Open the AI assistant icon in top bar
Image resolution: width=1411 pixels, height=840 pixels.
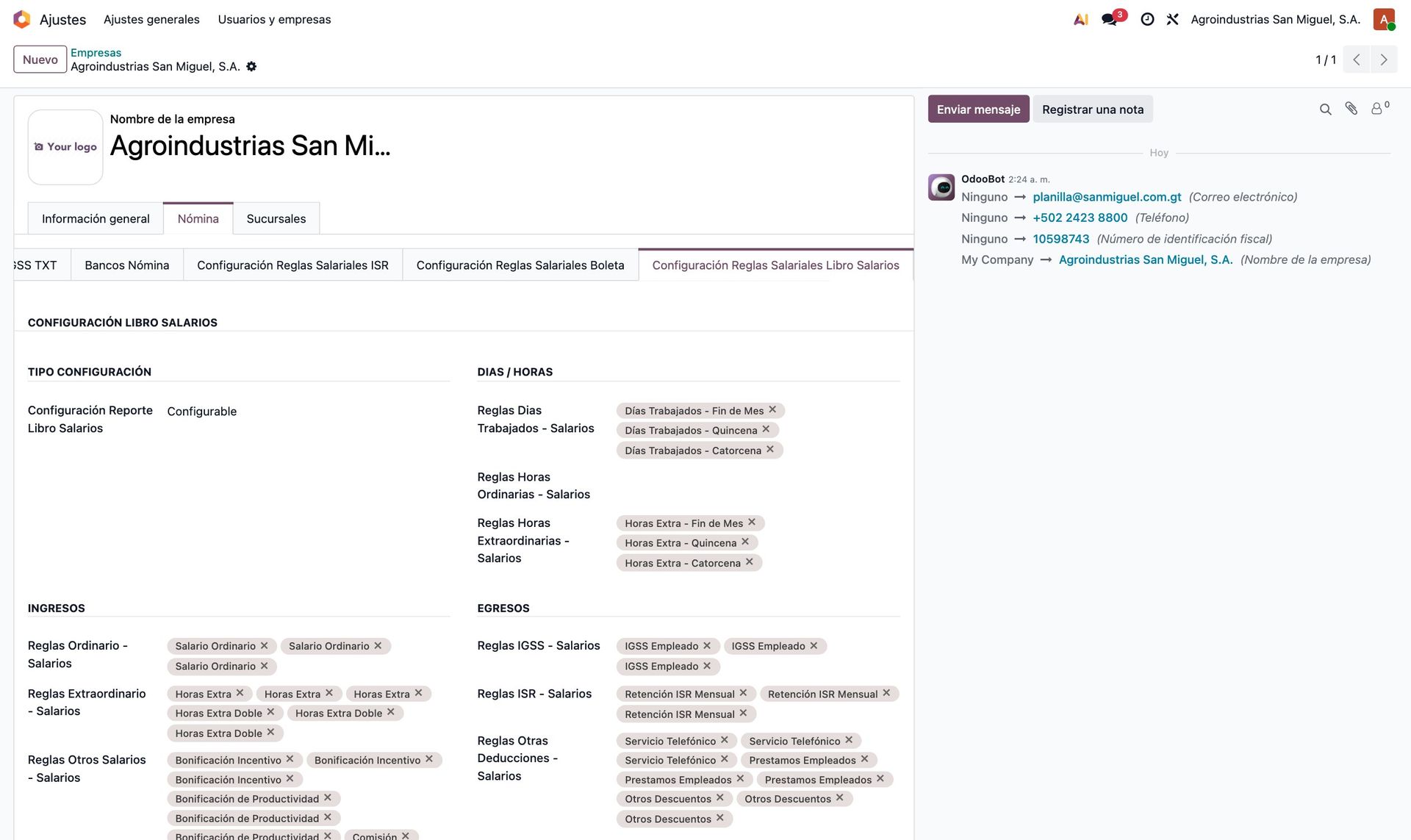click(x=1081, y=19)
